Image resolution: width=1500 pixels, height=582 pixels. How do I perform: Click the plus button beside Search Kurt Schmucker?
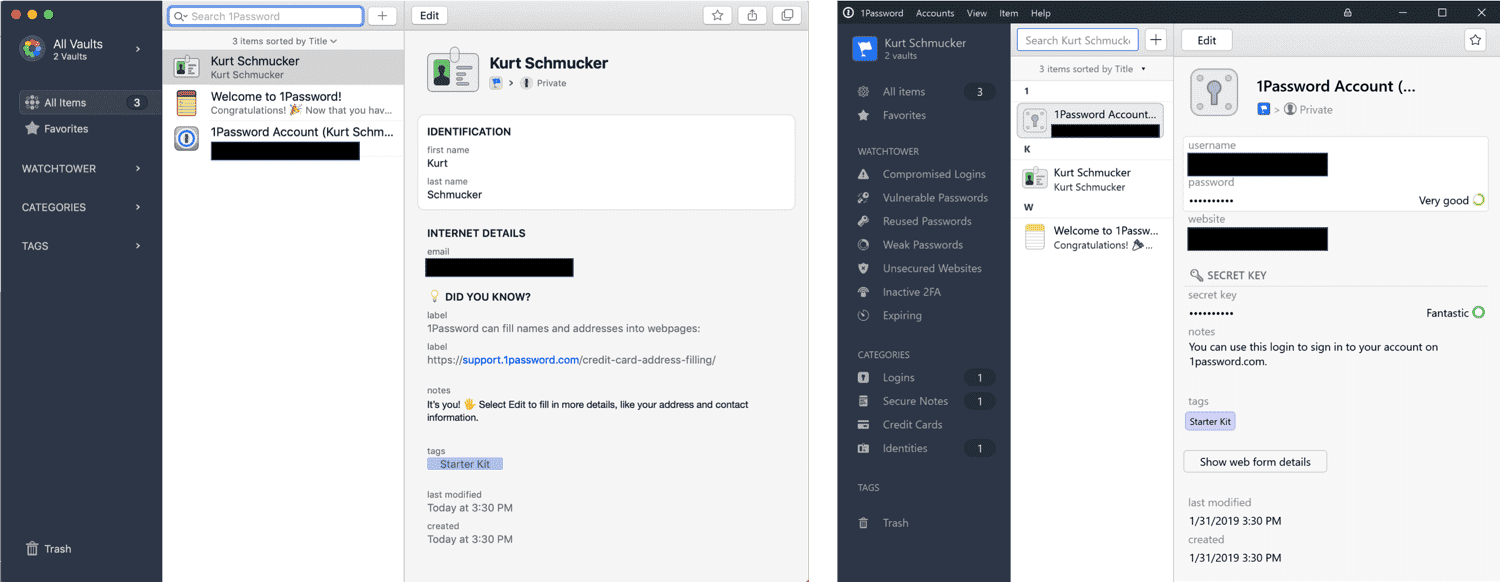tap(1156, 40)
